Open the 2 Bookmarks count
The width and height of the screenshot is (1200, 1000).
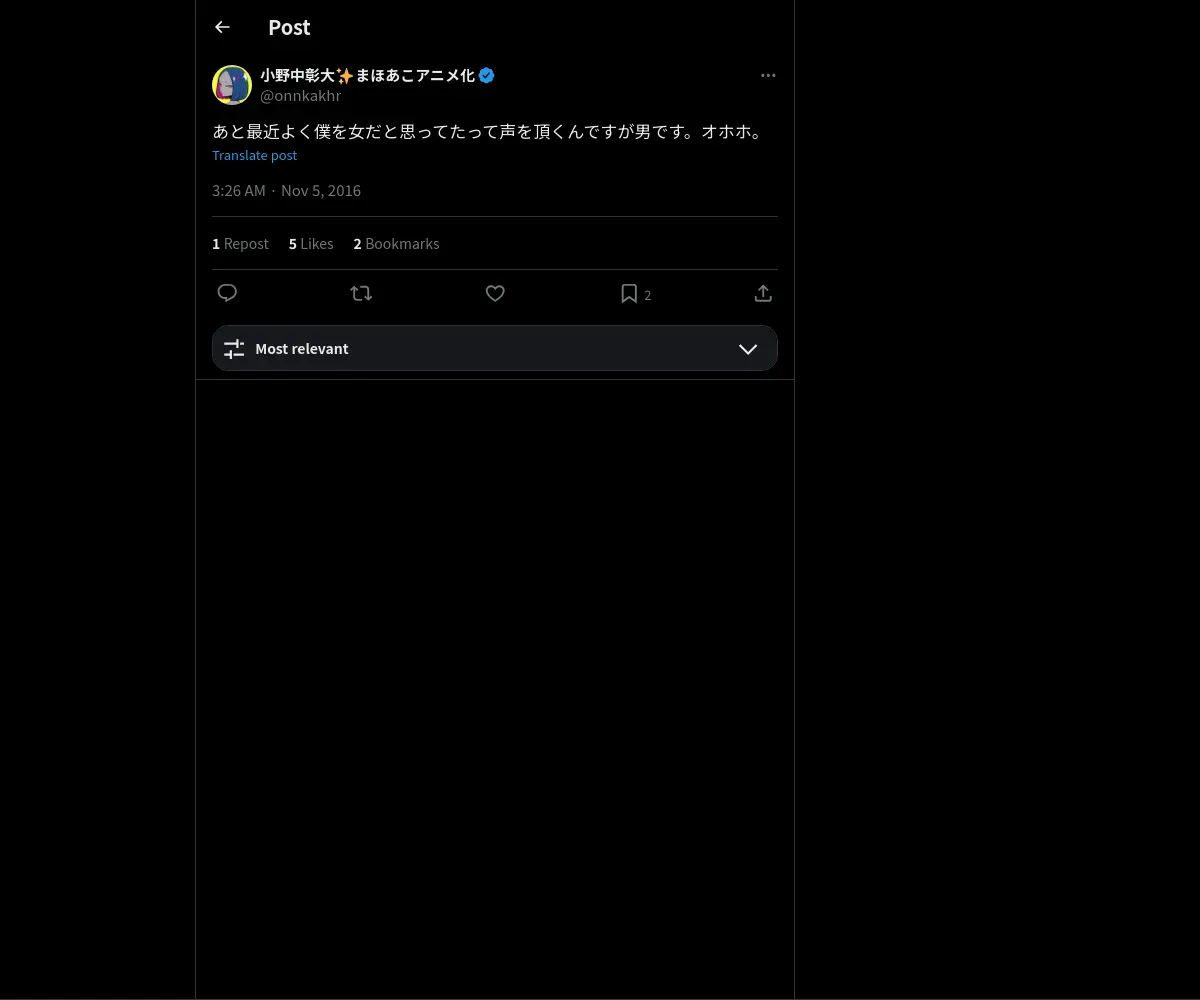tap(396, 244)
